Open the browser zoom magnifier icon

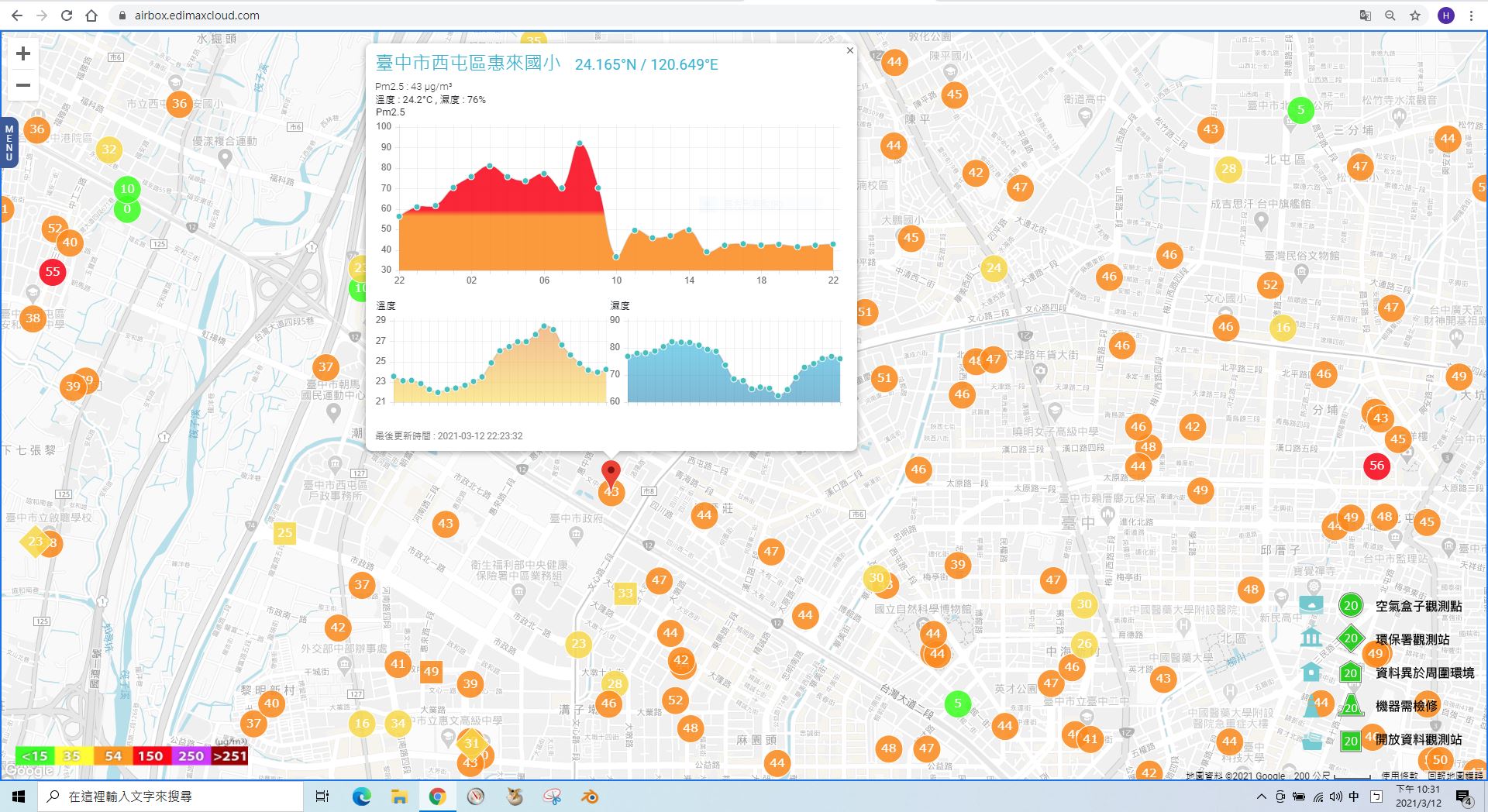[x=1390, y=15]
